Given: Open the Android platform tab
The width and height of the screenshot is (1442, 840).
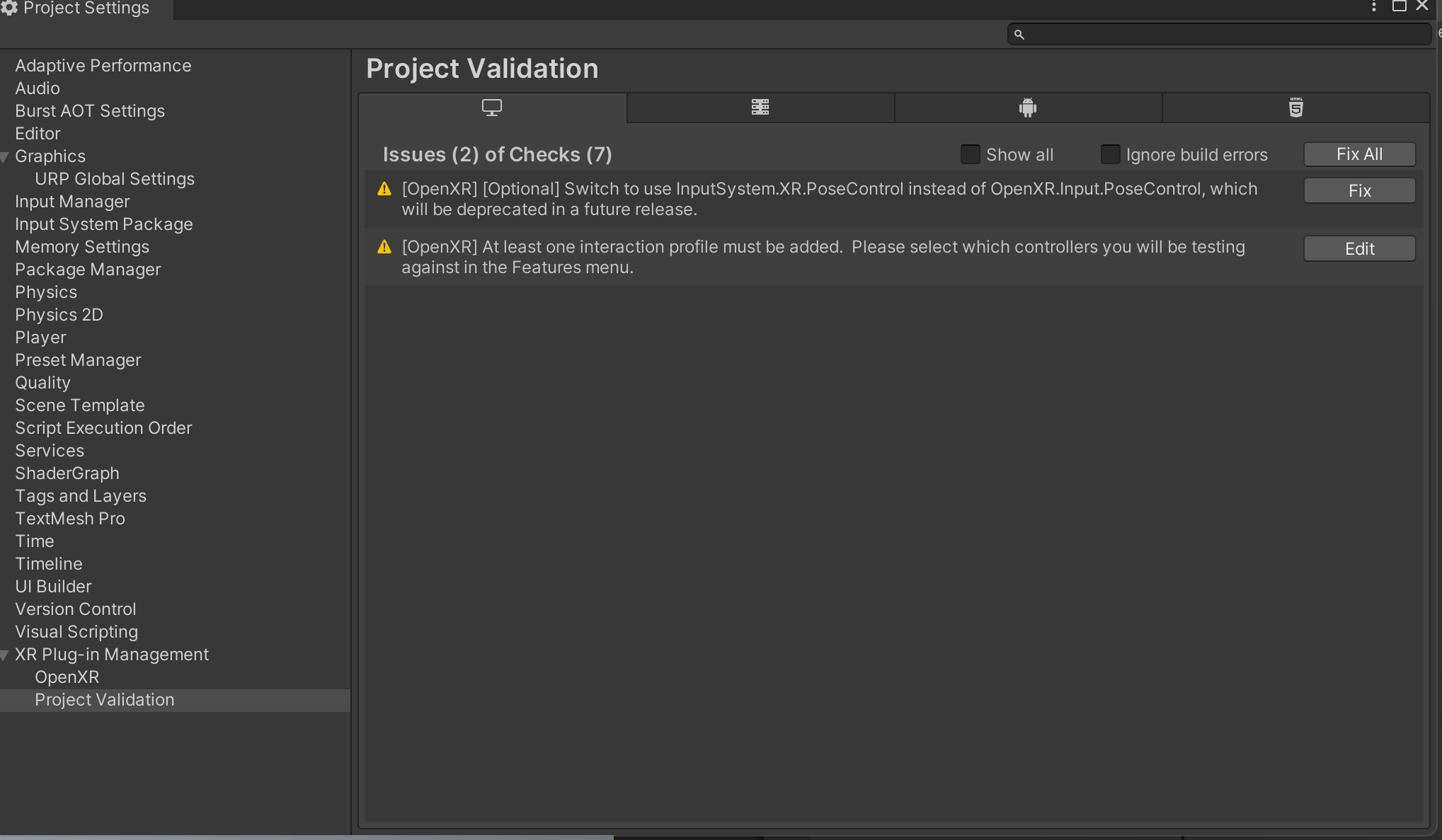Looking at the screenshot, I should (1027, 108).
